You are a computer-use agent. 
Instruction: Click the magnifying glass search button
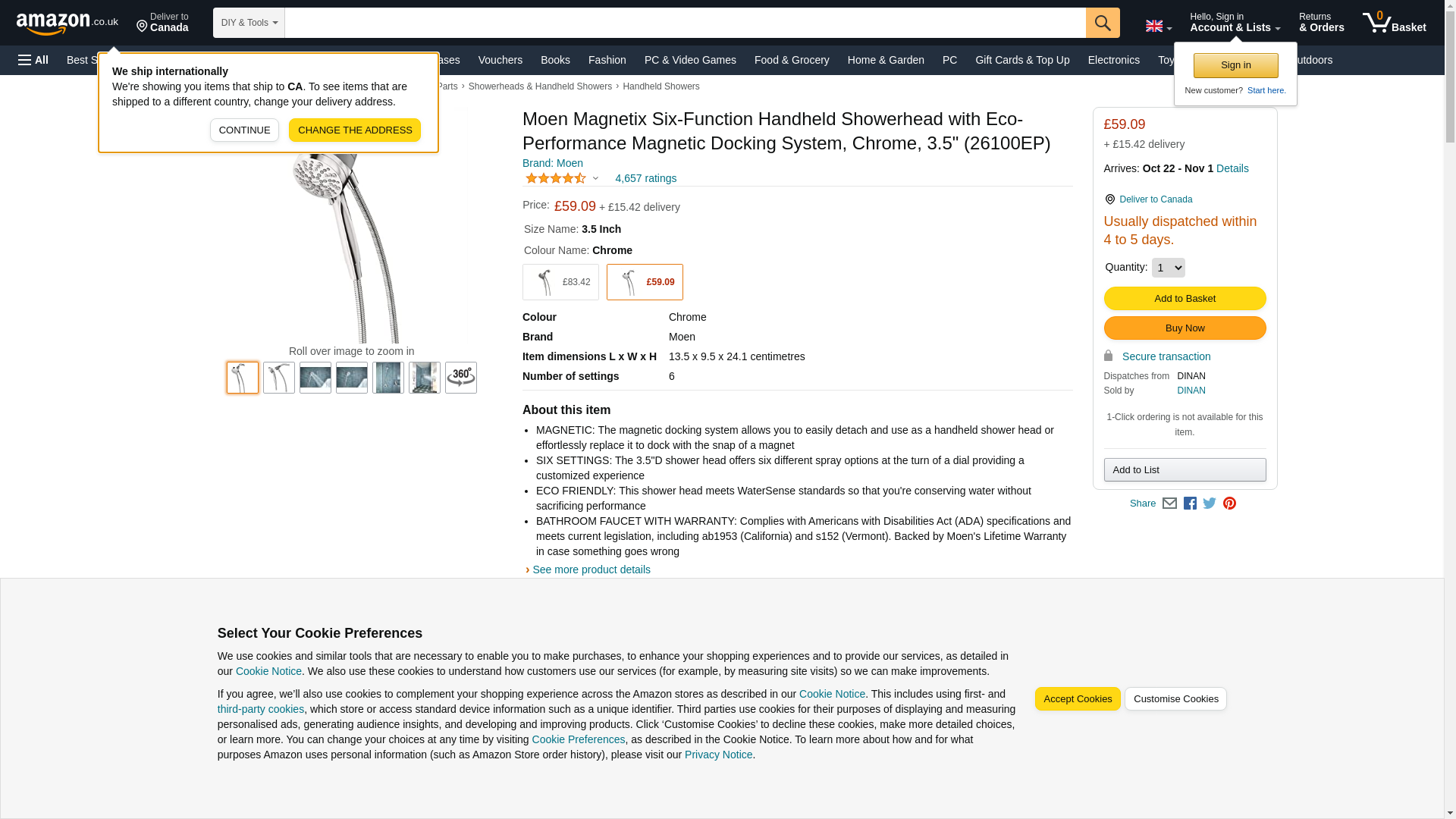coord(1102,23)
